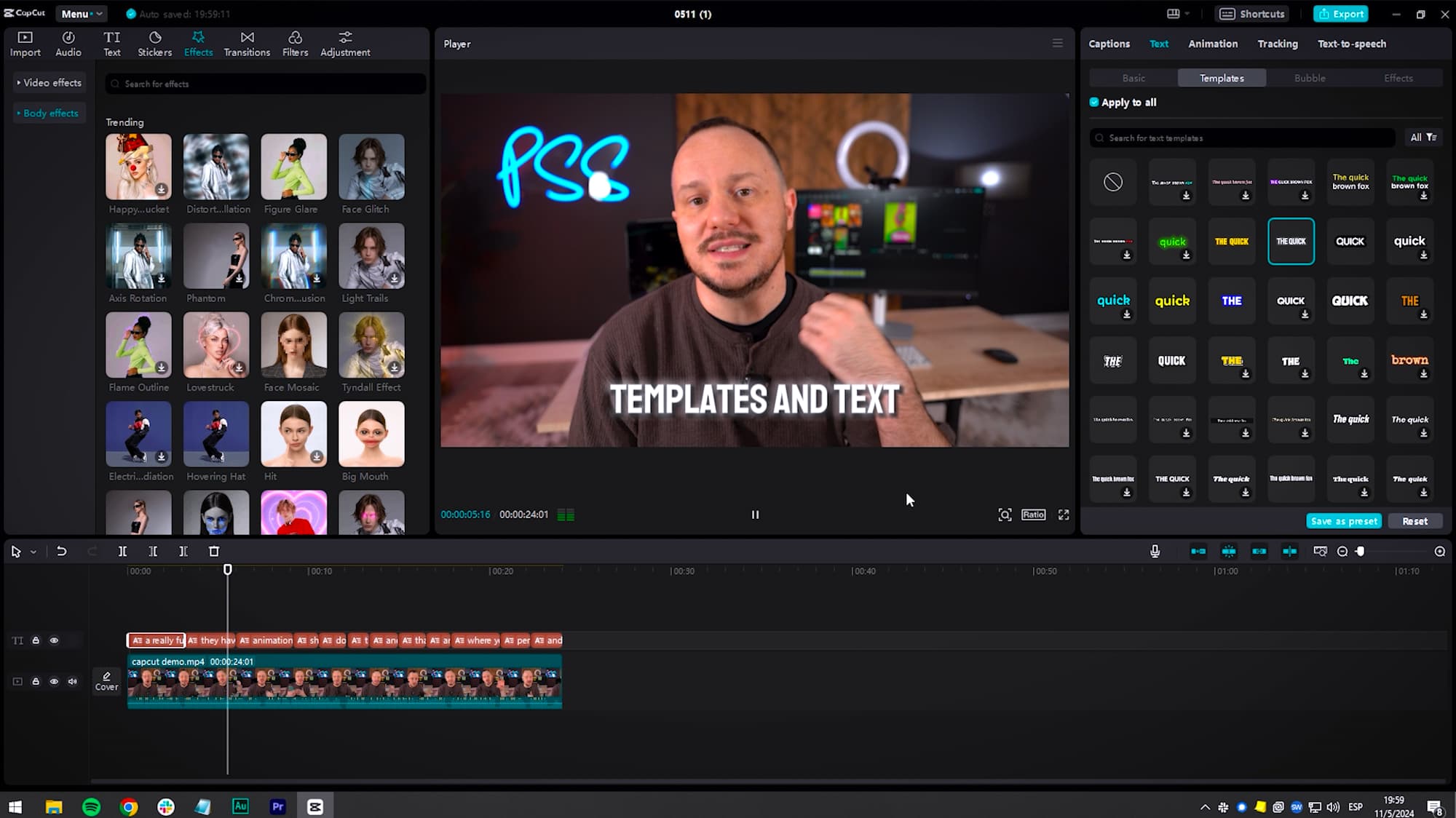Image resolution: width=1456 pixels, height=818 pixels.
Task: Click the microphone record voiceover icon
Action: (1155, 552)
